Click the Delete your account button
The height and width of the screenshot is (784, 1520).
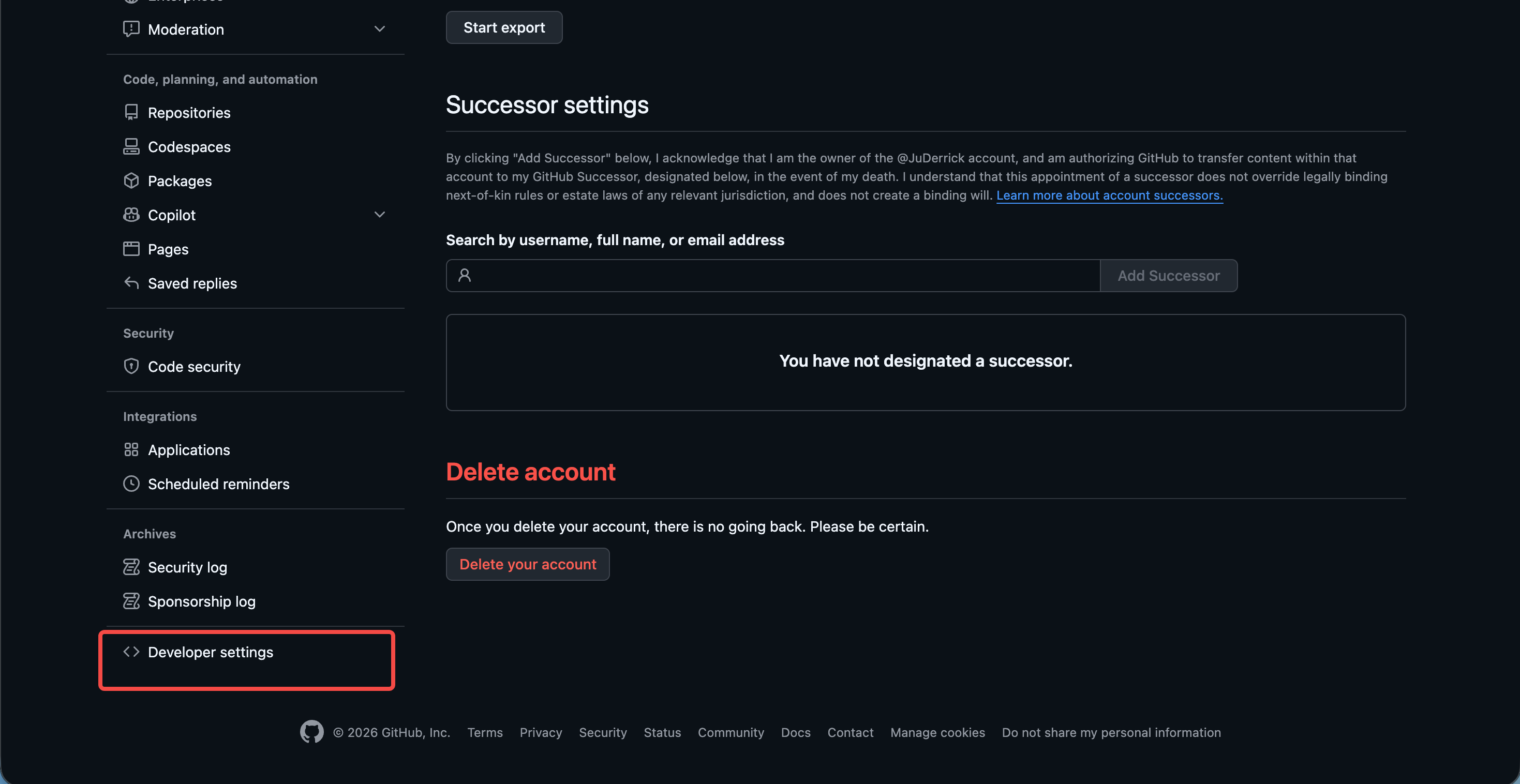click(528, 564)
